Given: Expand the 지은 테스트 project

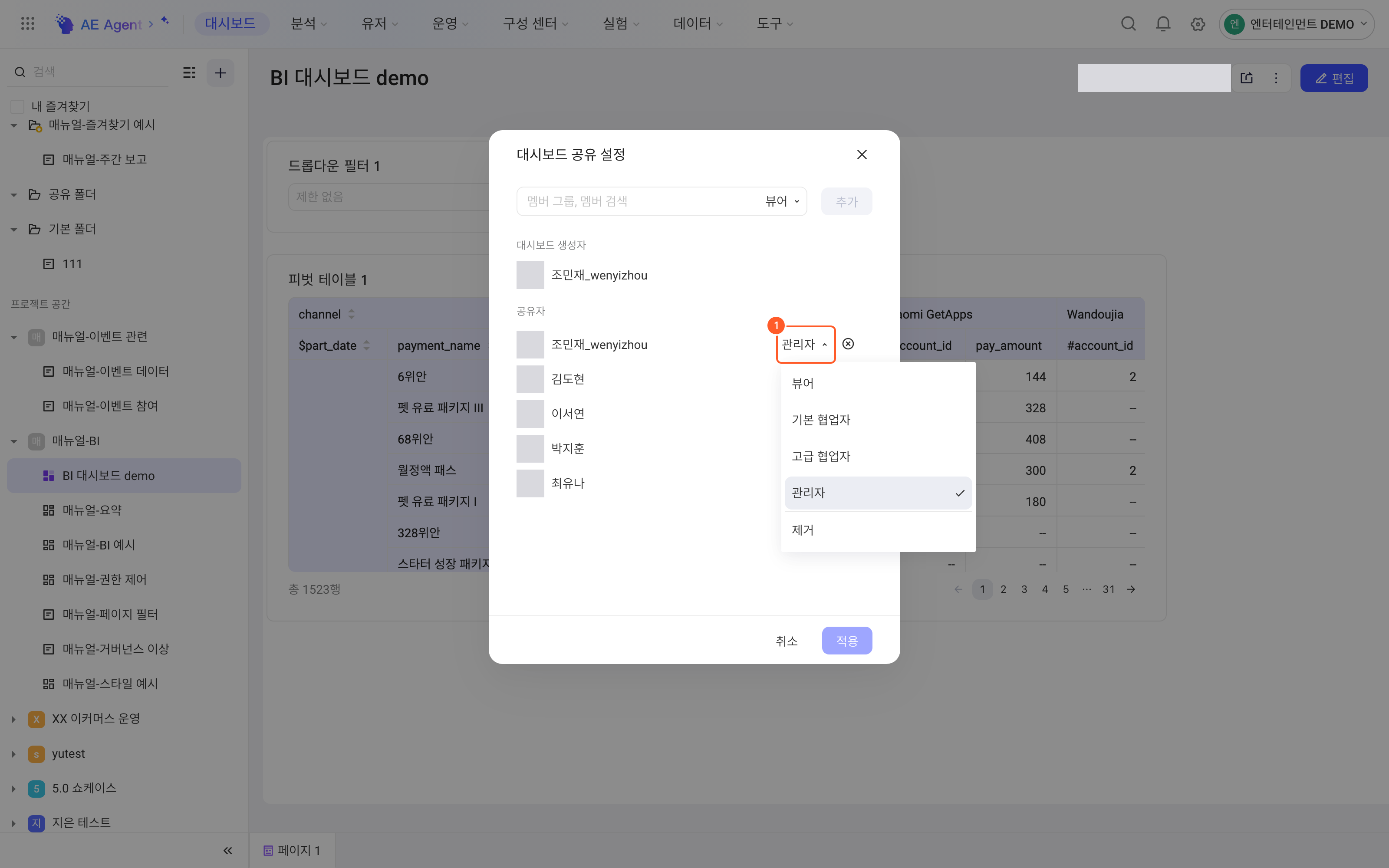Looking at the screenshot, I should [x=14, y=823].
